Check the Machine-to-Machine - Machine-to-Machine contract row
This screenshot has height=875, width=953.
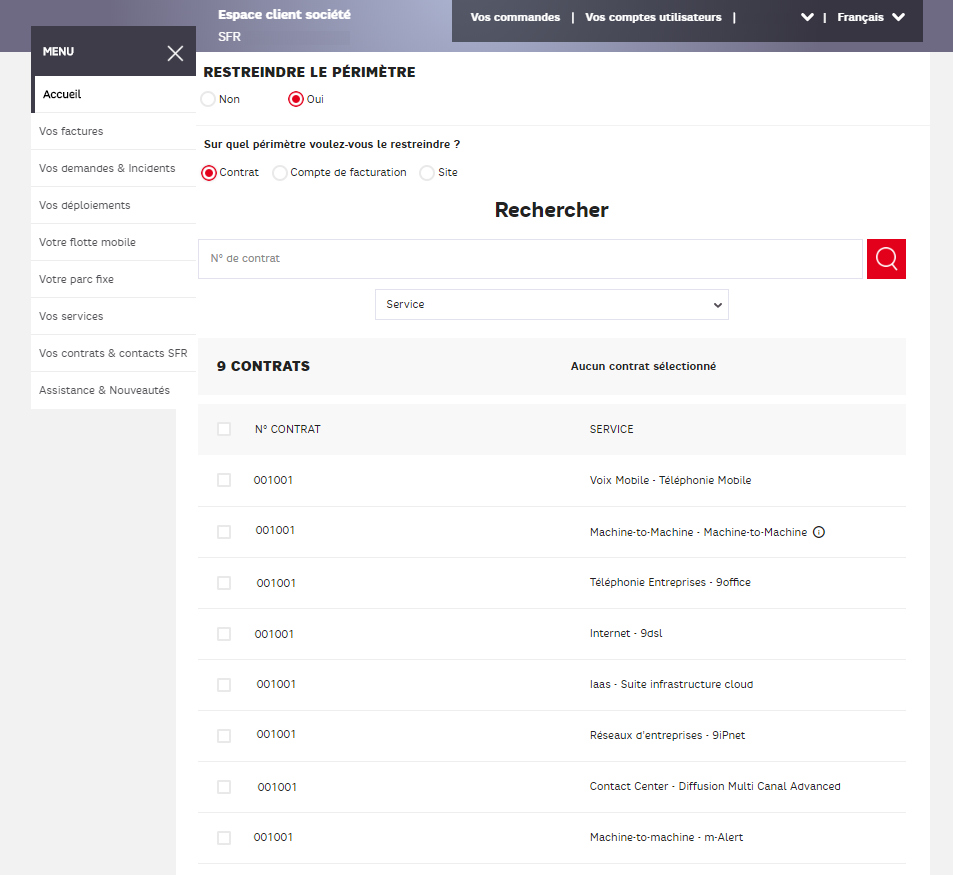click(x=224, y=532)
